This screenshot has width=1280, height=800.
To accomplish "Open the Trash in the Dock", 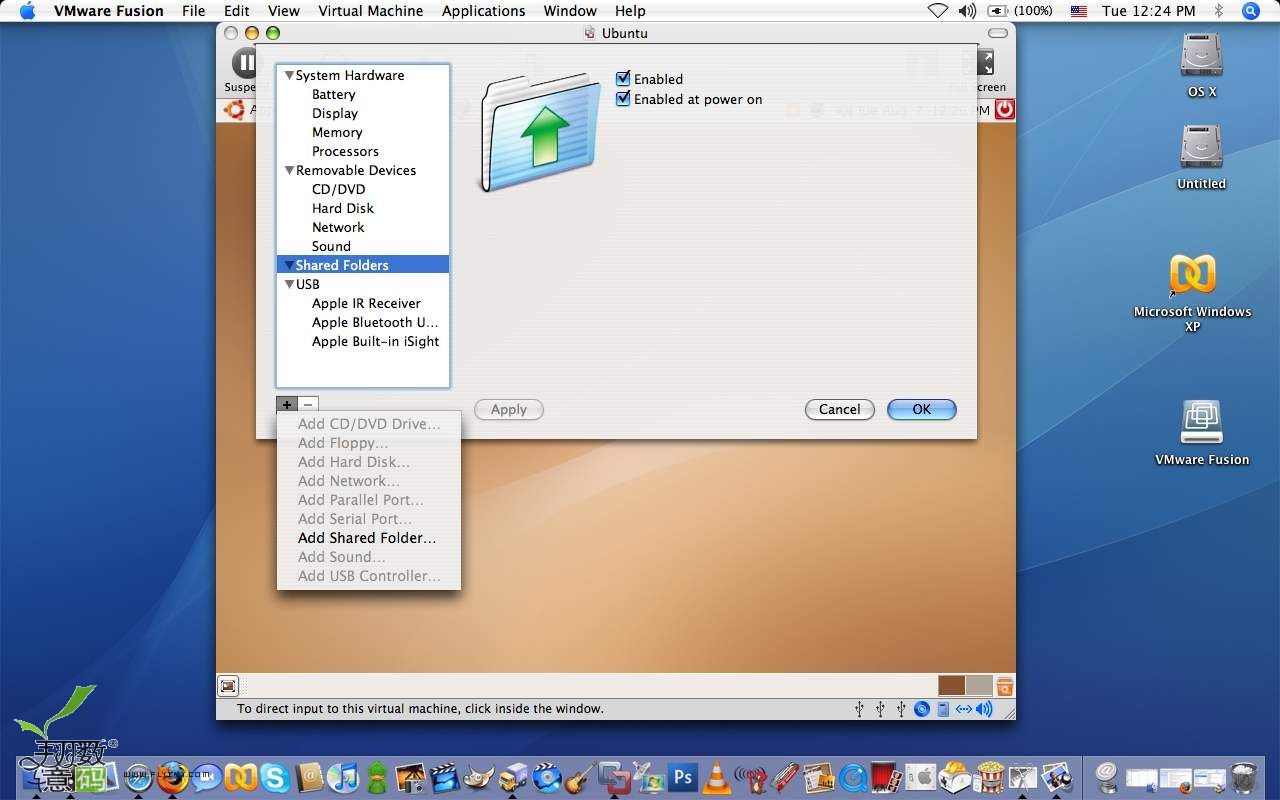I will click(1245, 778).
